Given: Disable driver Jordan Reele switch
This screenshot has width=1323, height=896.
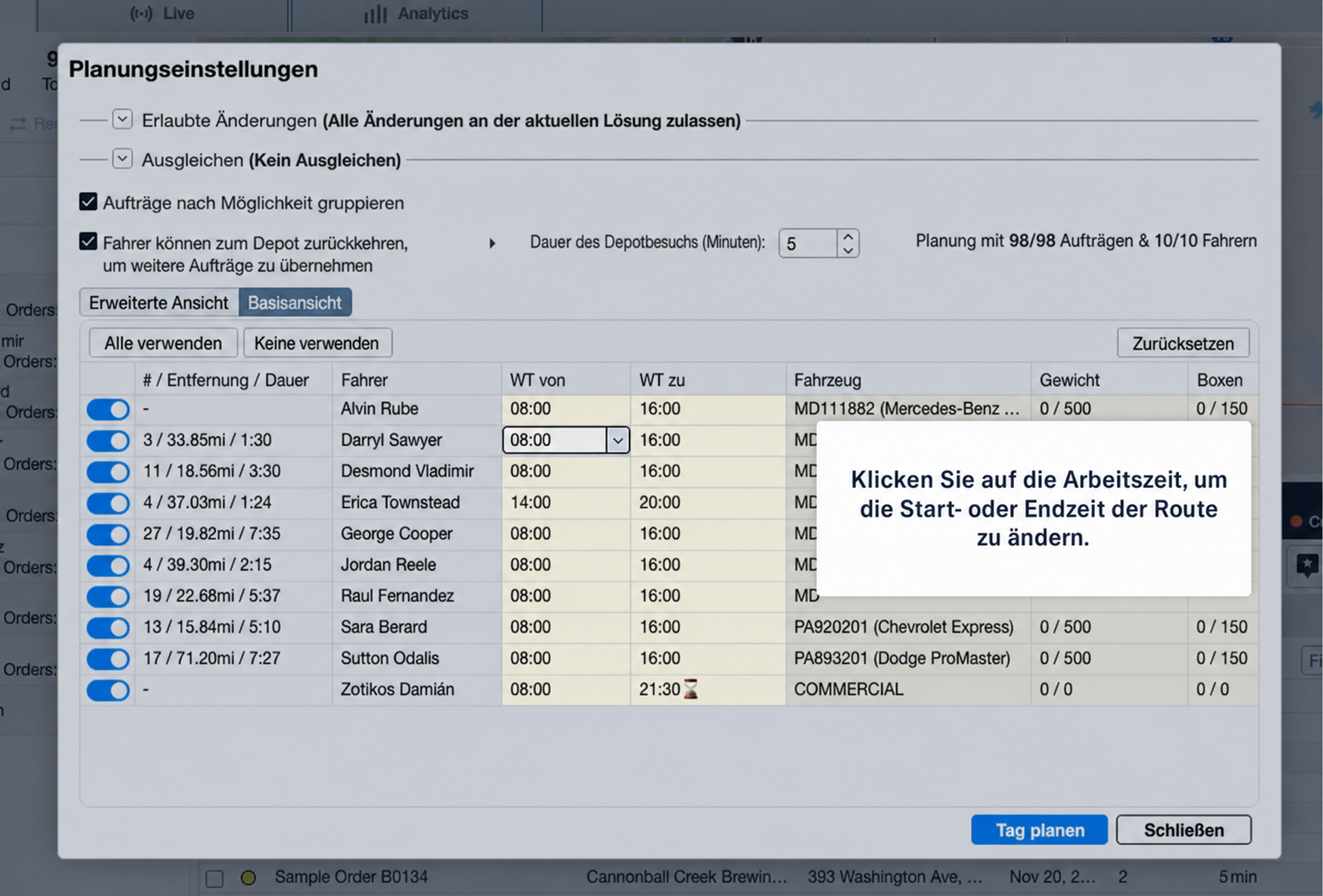Looking at the screenshot, I should tap(108, 565).
